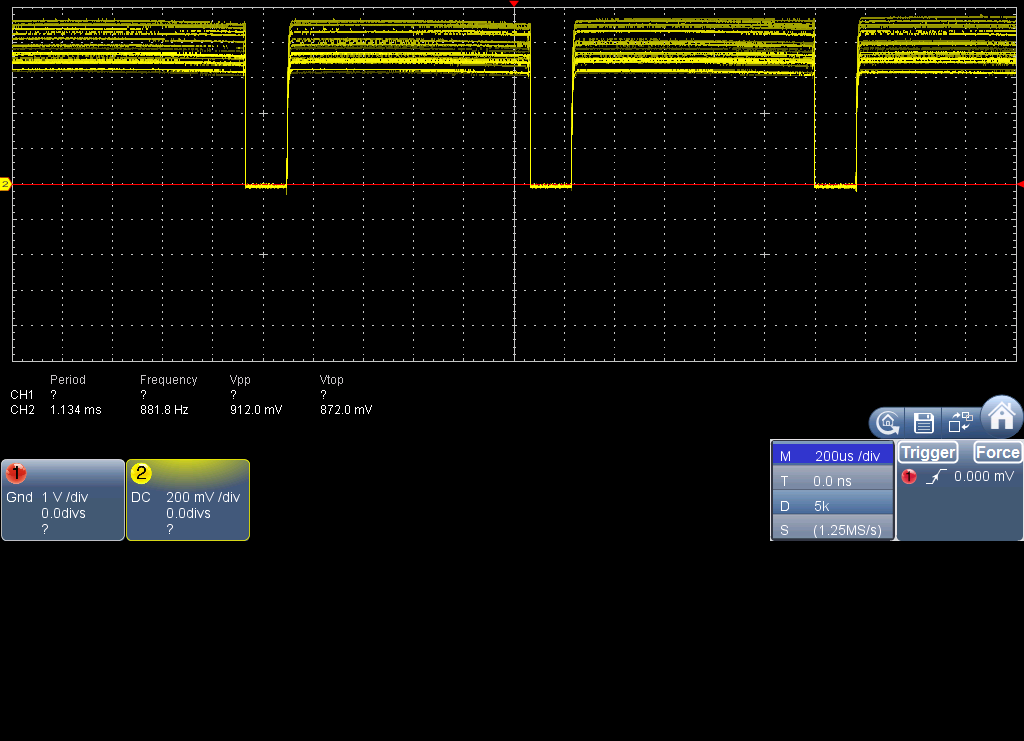Select the channel 2 DC coupling label
1024x741 pixels.
pos(141,497)
